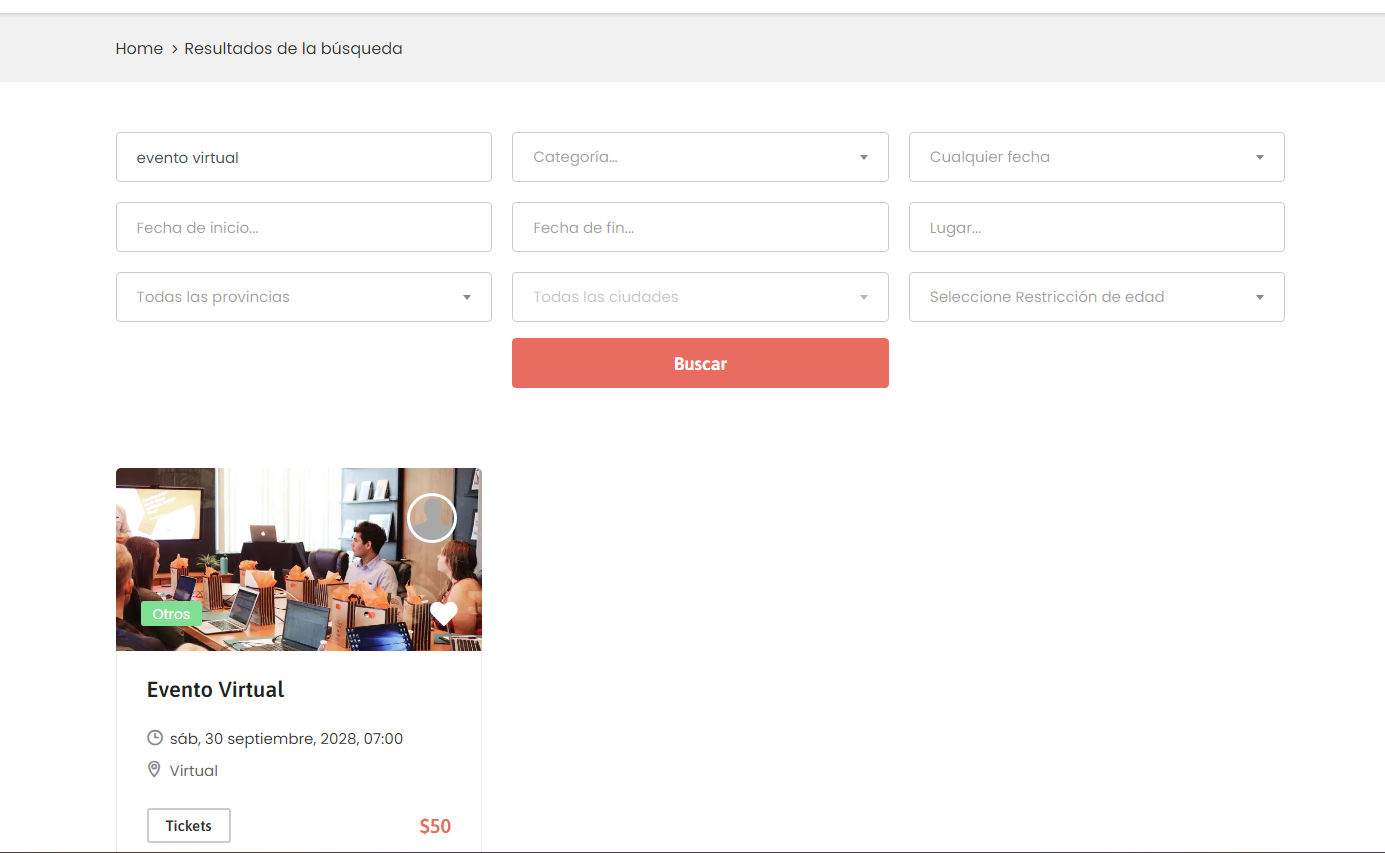Click the Fecha de fin field

coord(700,227)
